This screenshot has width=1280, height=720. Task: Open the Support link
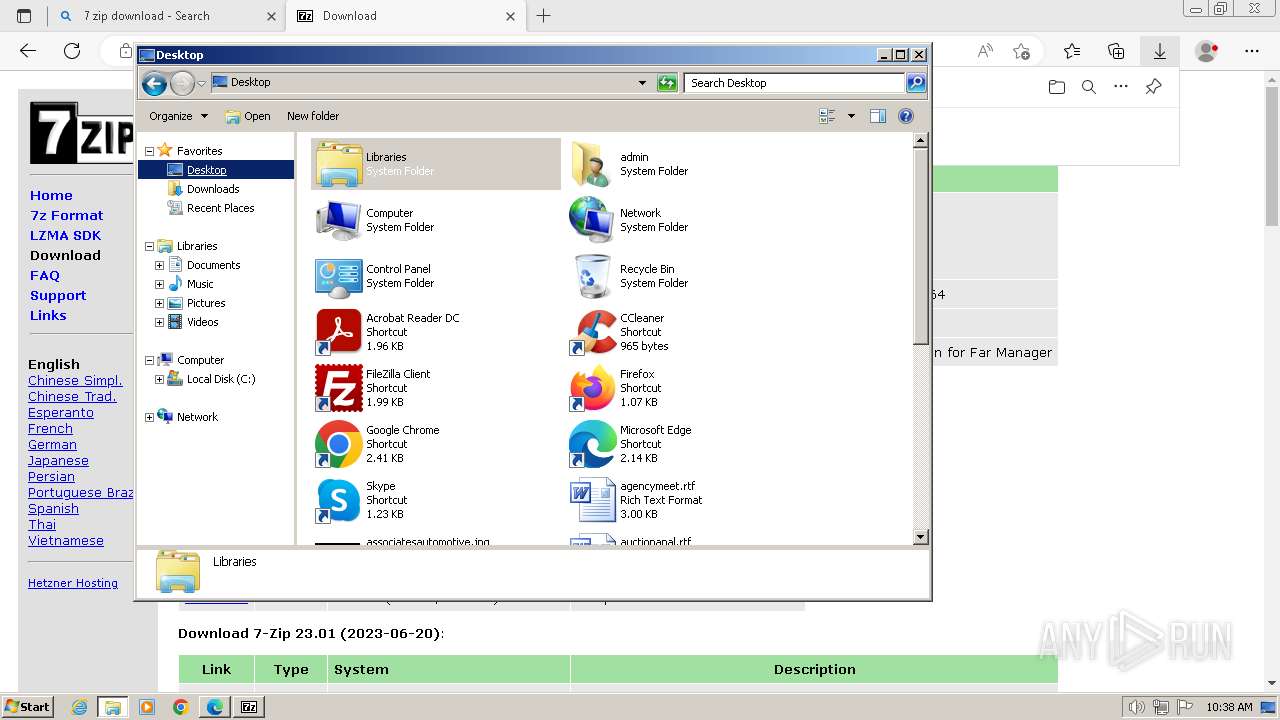pos(58,295)
